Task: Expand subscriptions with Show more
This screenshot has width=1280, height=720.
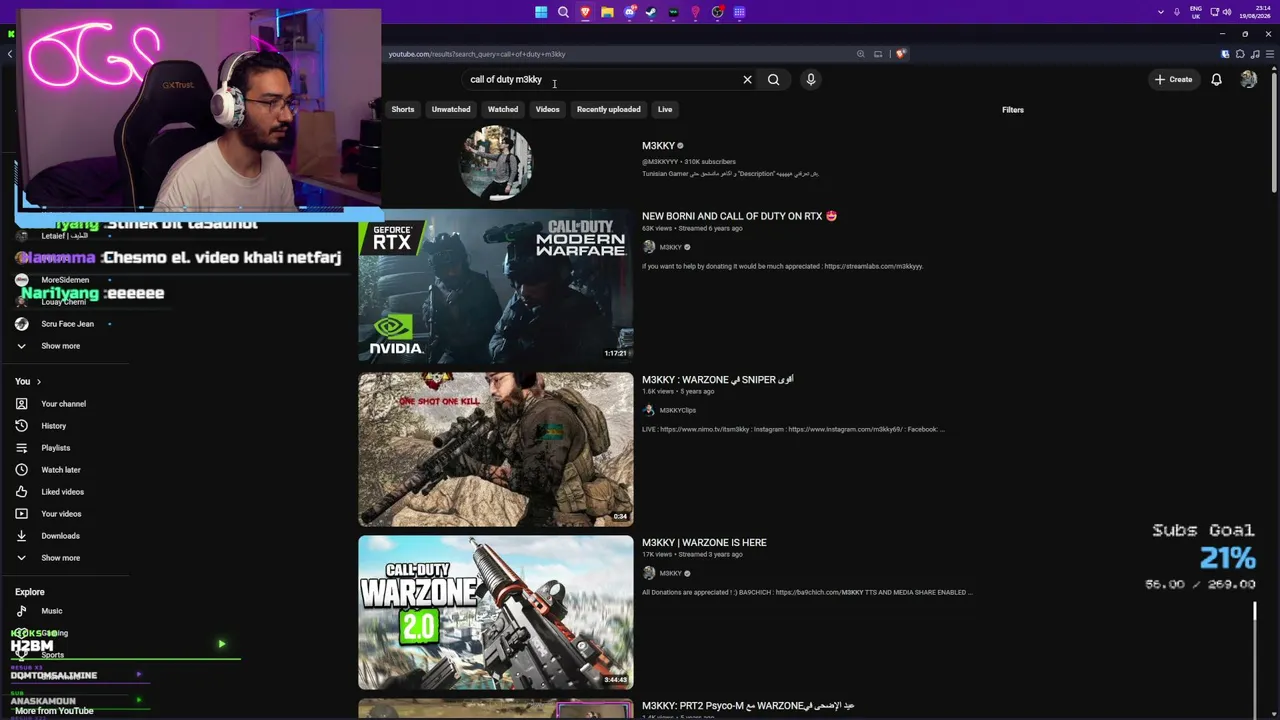Action: click(60, 346)
